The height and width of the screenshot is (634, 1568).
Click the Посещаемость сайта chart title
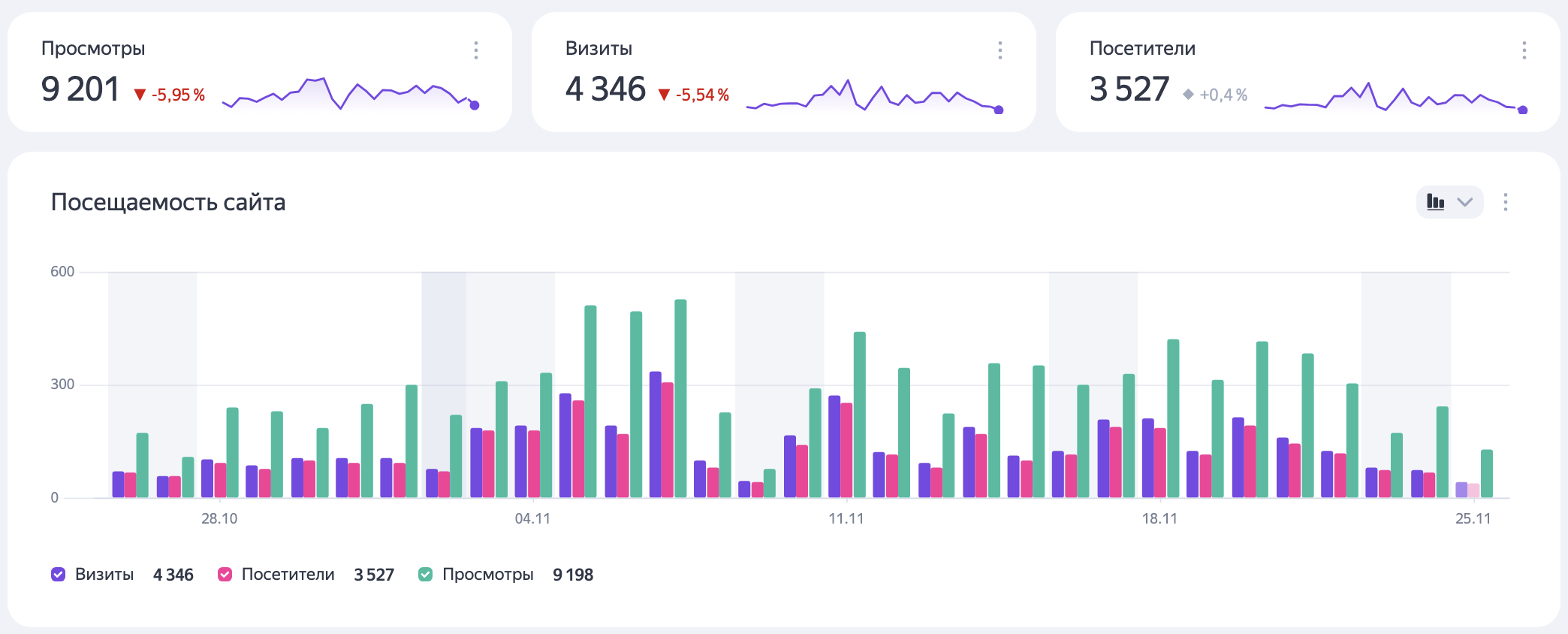[x=168, y=203]
